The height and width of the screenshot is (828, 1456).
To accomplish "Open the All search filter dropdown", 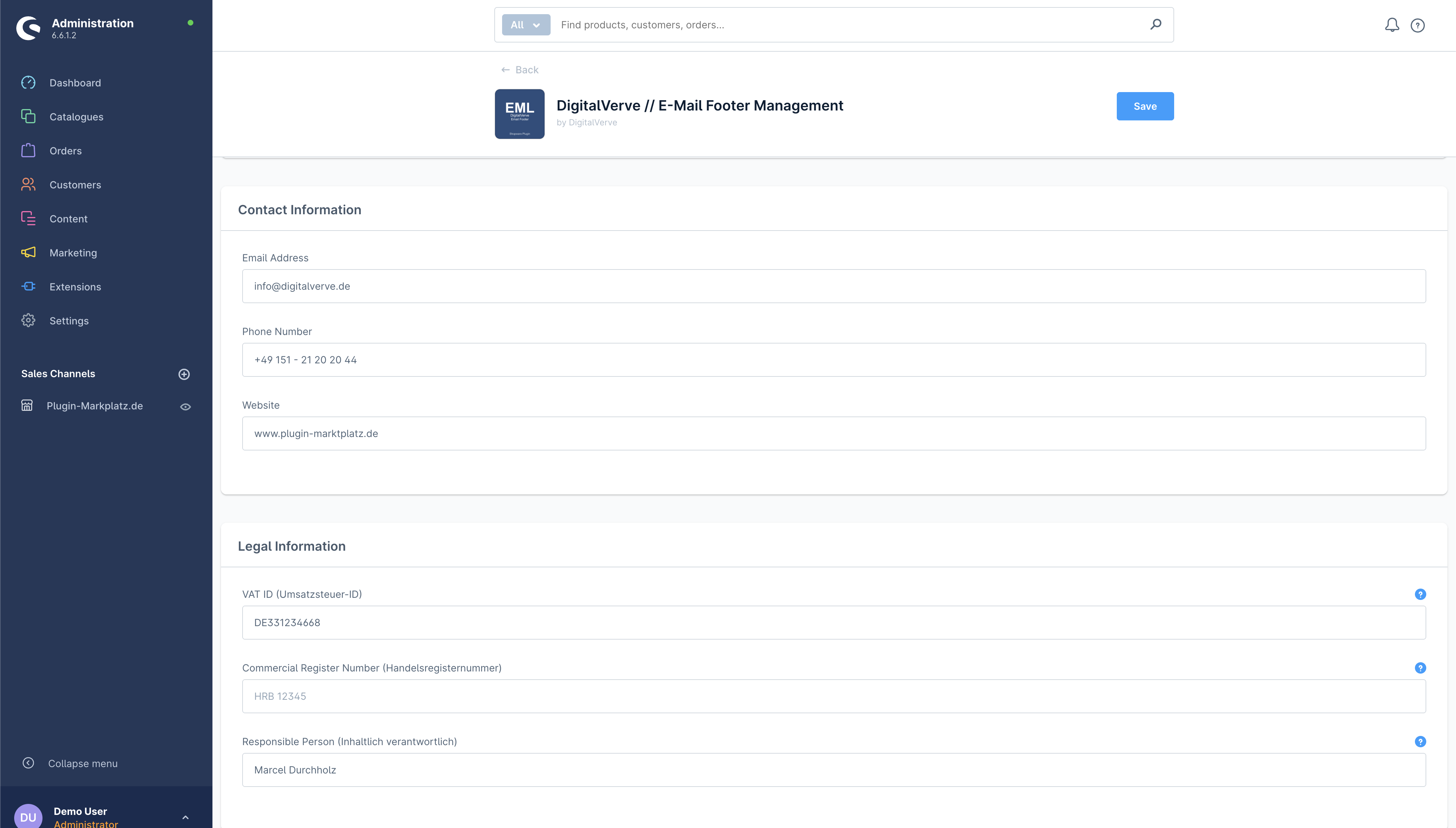I will point(525,24).
